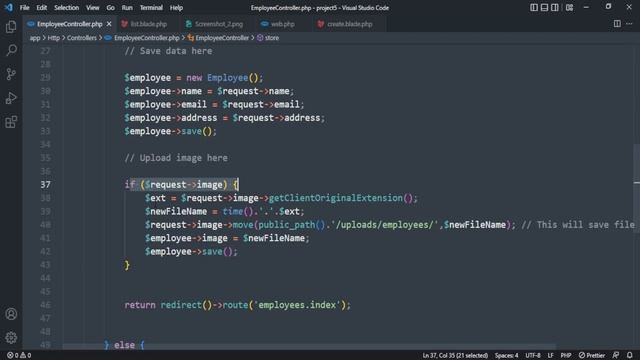Screen dimensions: 640x360
Task: Click the 'employees.index' route string
Action: [297, 305]
